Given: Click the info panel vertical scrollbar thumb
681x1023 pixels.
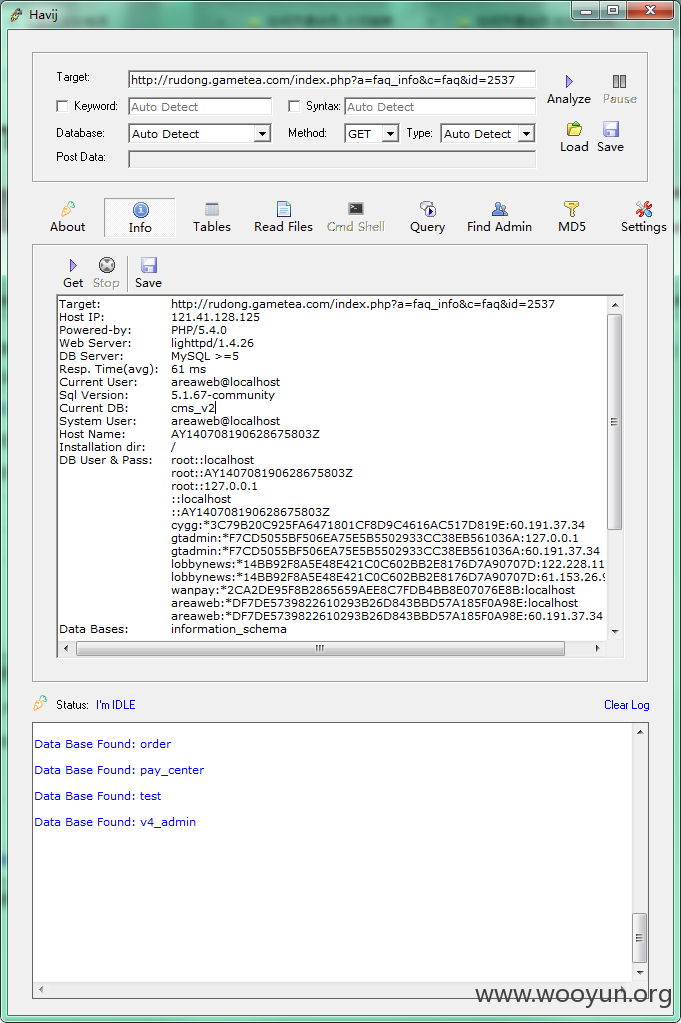Looking at the screenshot, I should (x=614, y=422).
